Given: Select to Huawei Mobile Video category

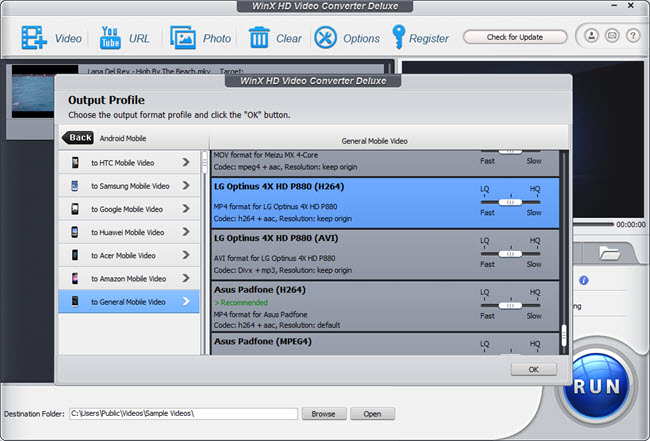Looking at the screenshot, I should [129, 232].
